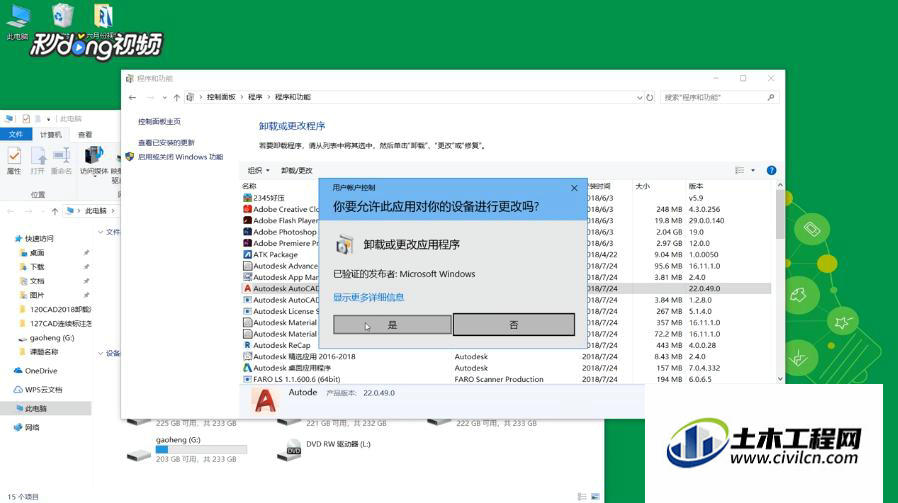
Task: Select the Adobe Flash Player row
Action: [x=507, y=221]
